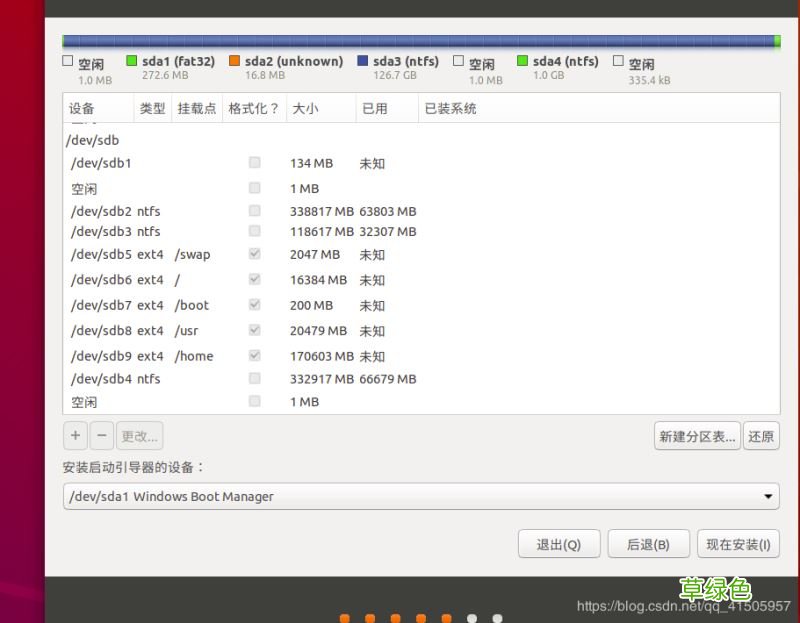
Task: Enable the format checkbox for /dev/sdb2
Action: 254,210
